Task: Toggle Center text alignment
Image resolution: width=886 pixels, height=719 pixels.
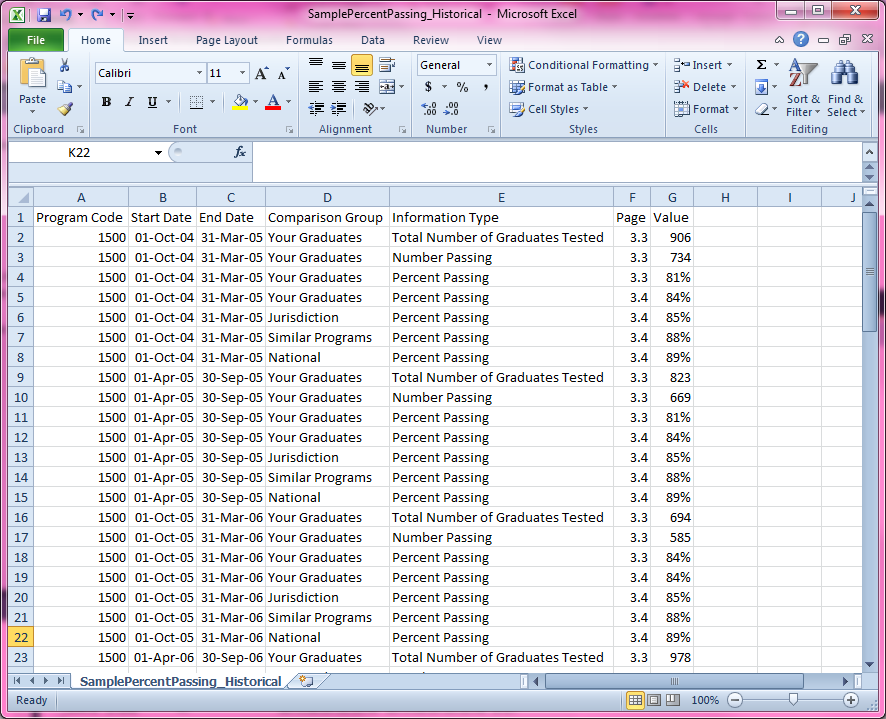Action: (339, 86)
